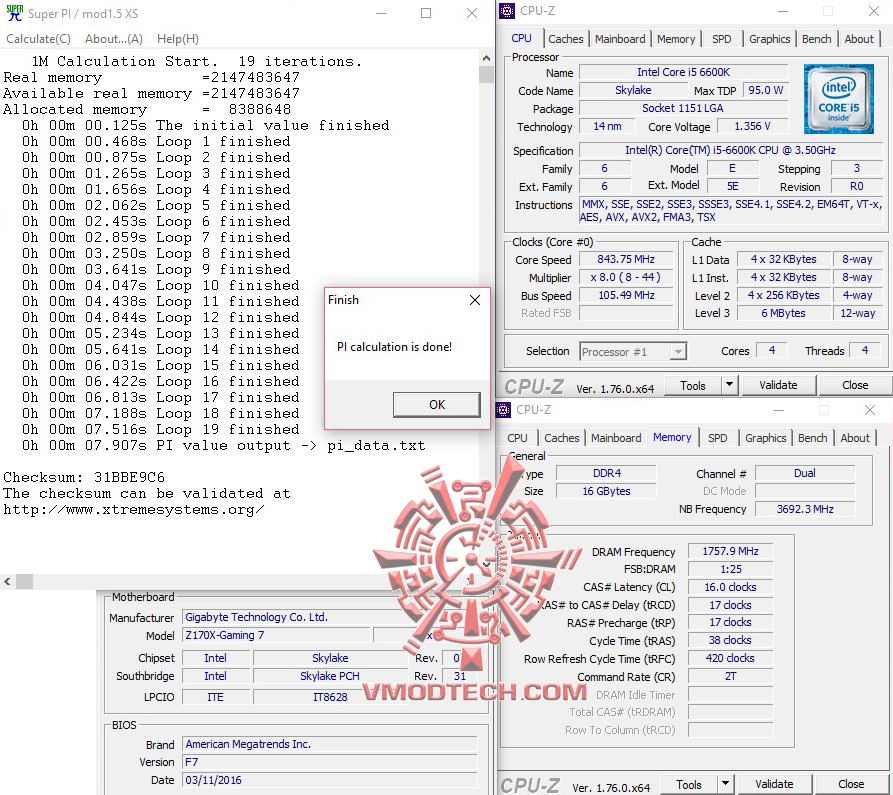Click the tRFC value 420 clocks

tap(730, 658)
